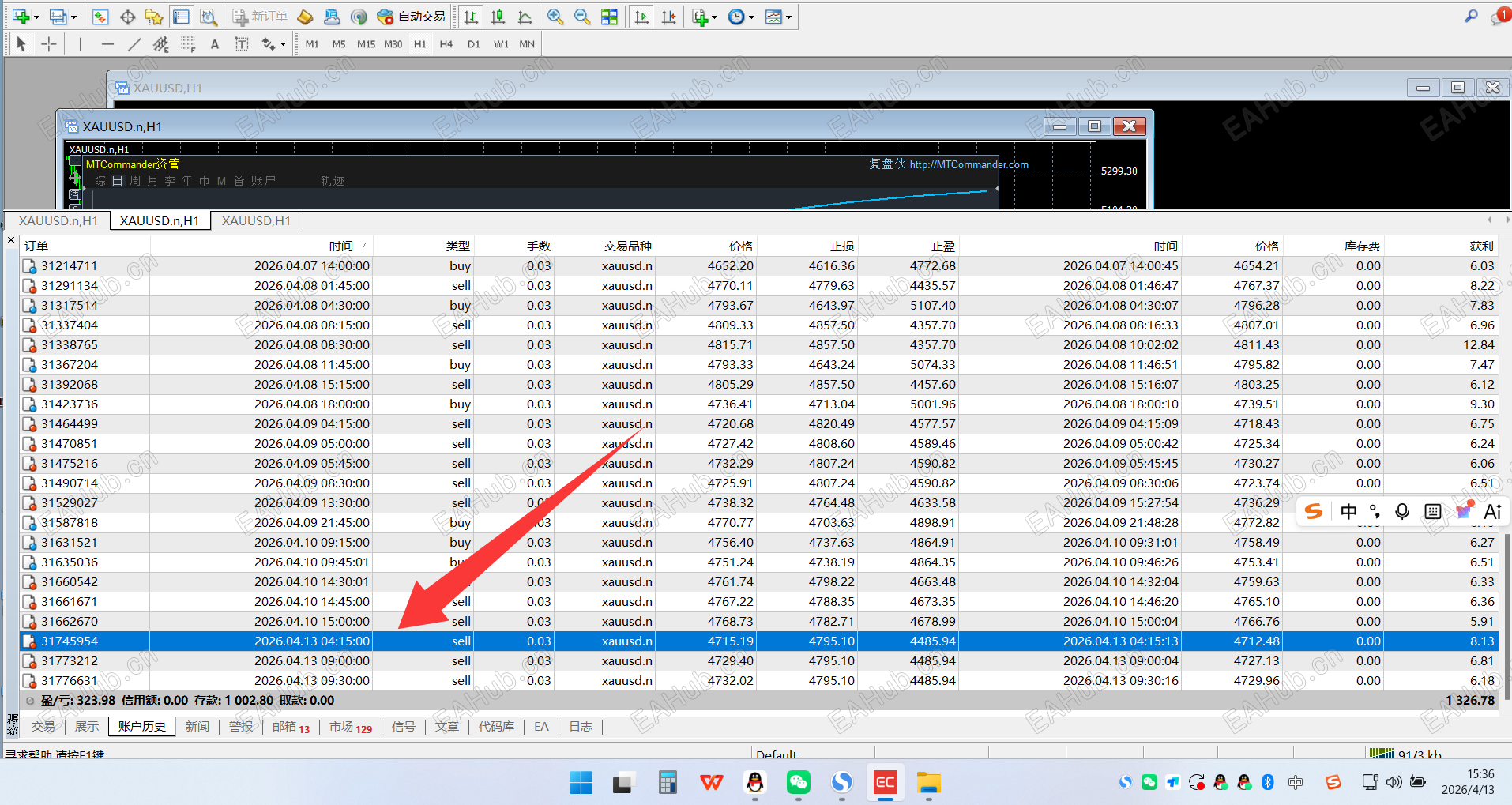The height and width of the screenshot is (805, 1512).
Task: Open the dropdown arrow beside New Chart icon
Action: pos(36,17)
